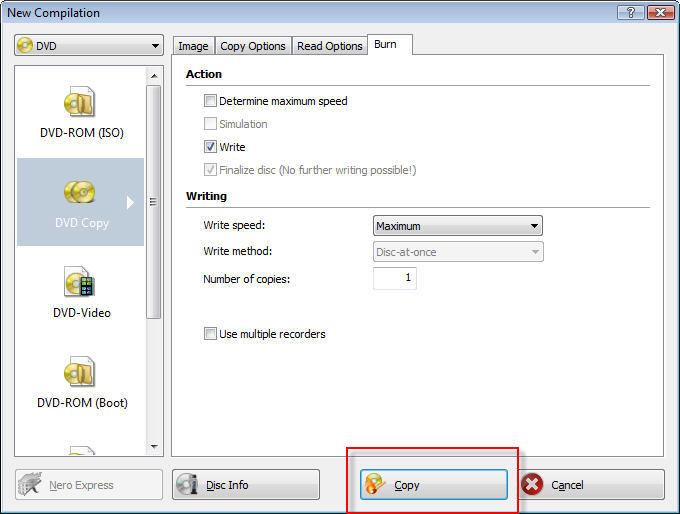Click the "Write speed:" label
Viewport: 680px width, 514px height.
click(234, 226)
